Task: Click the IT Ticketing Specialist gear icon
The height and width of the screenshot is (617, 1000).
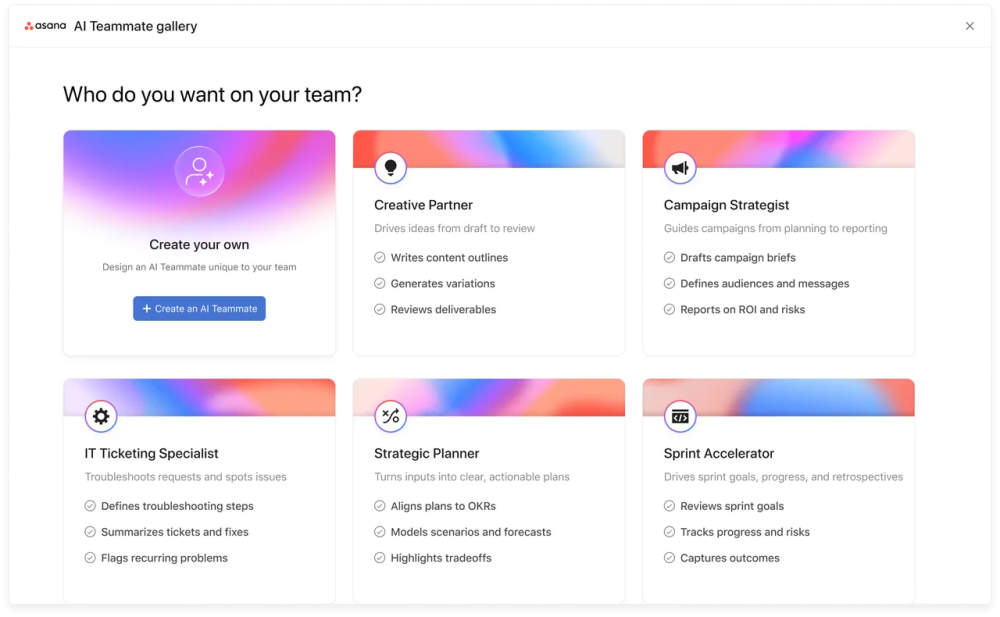Action: click(x=101, y=416)
